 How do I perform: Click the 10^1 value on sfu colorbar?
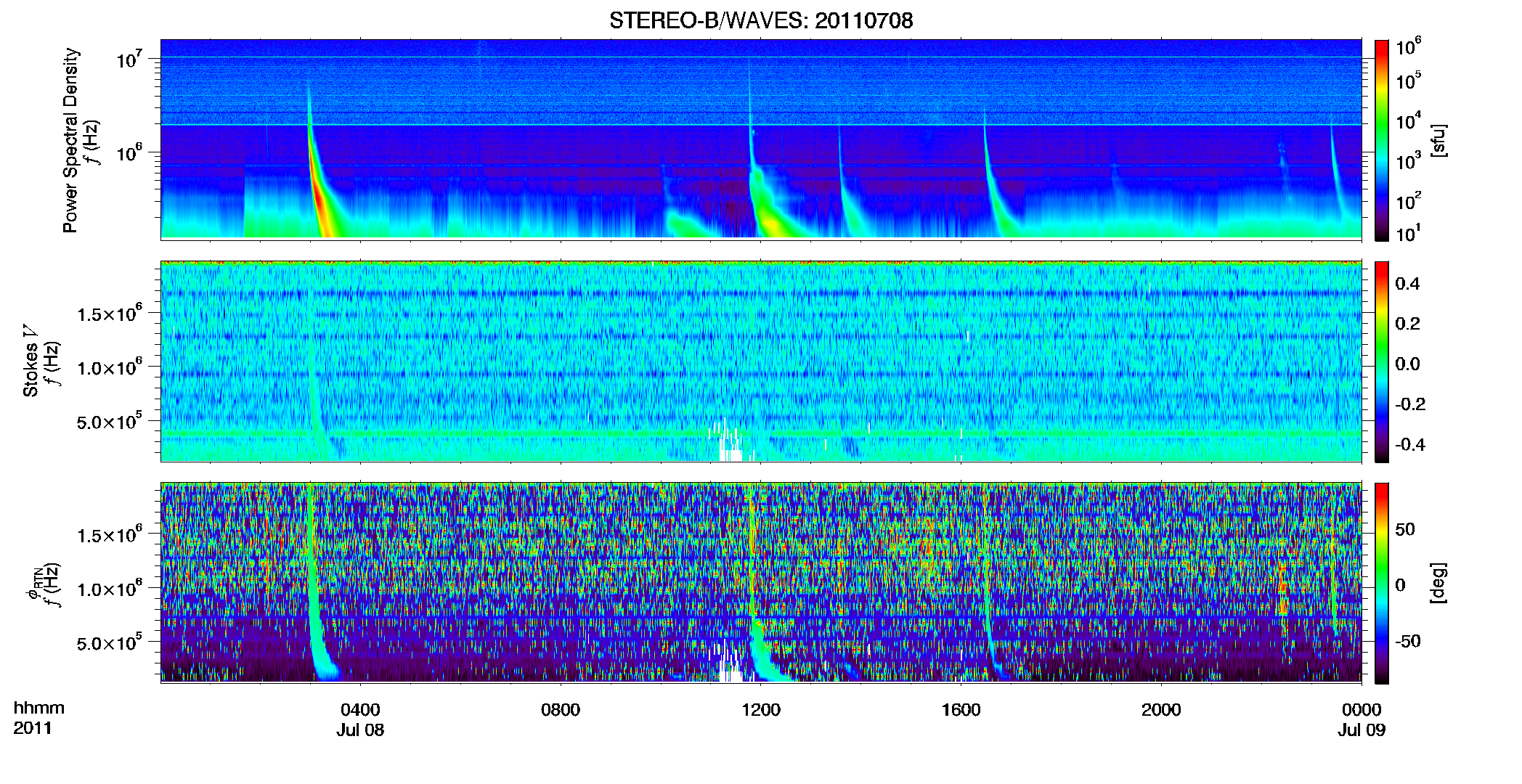[x=1409, y=233]
